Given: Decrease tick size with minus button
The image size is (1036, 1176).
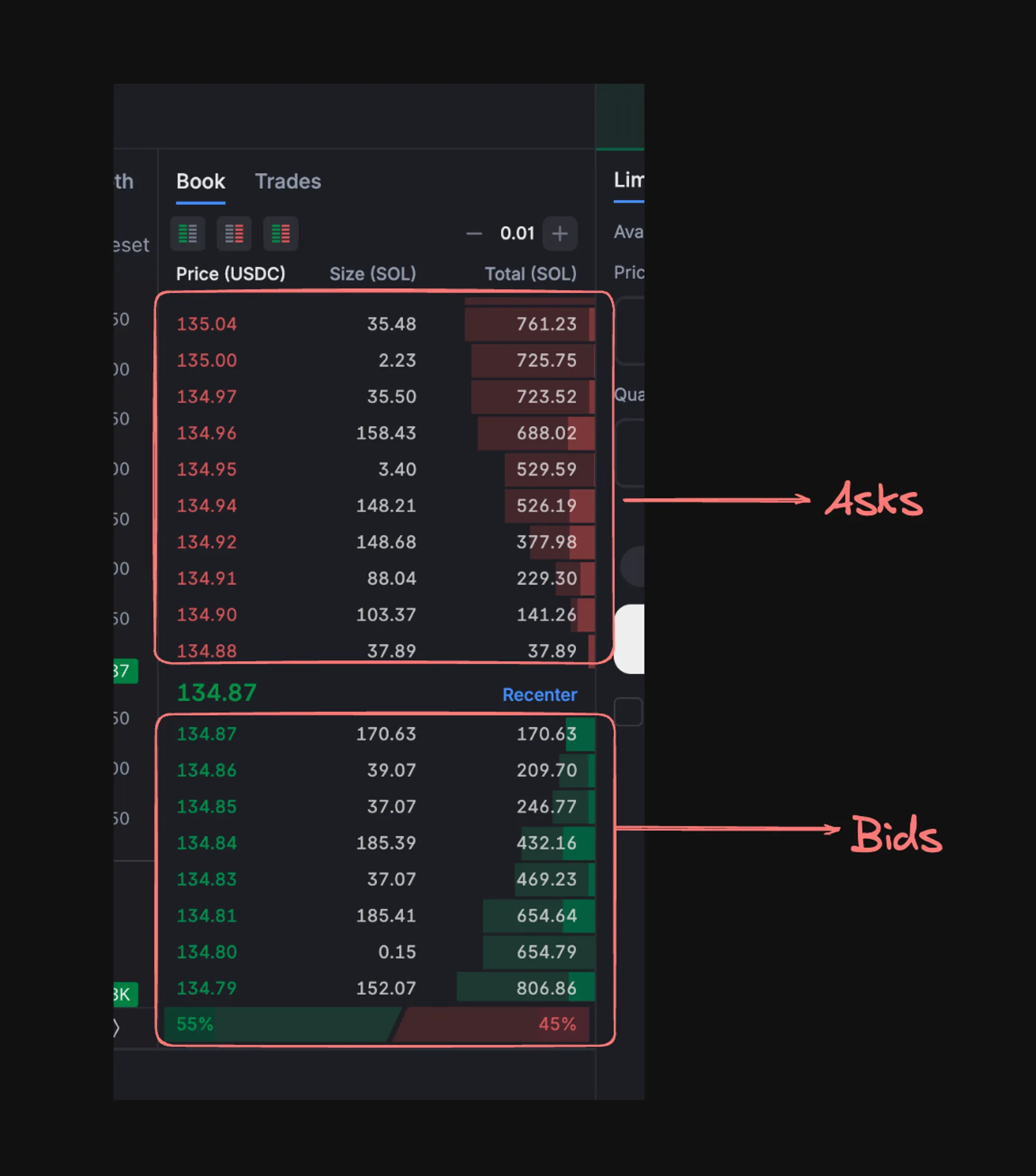Looking at the screenshot, I should click(x=473, y=234).
